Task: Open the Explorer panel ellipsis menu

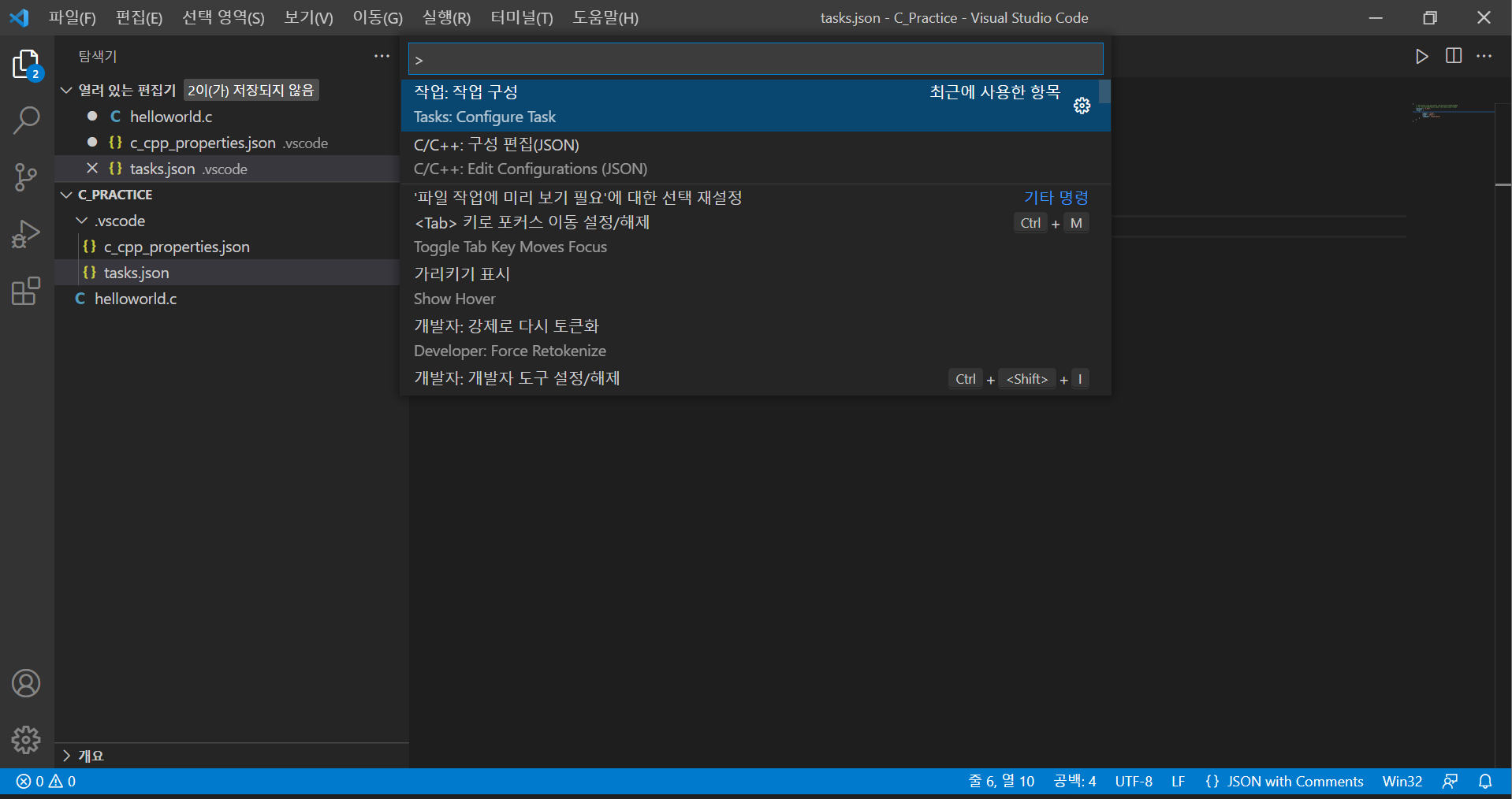Action: point(382,56)
